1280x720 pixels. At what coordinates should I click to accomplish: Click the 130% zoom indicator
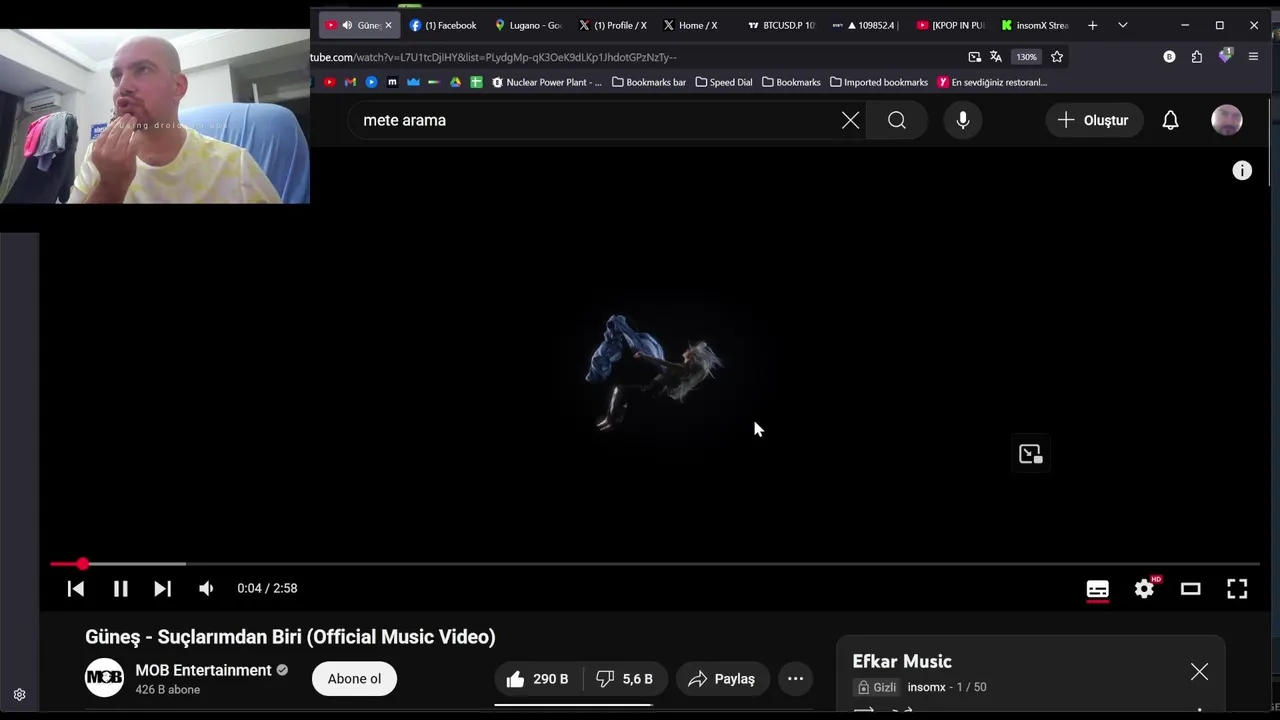tap(1027, 57)
